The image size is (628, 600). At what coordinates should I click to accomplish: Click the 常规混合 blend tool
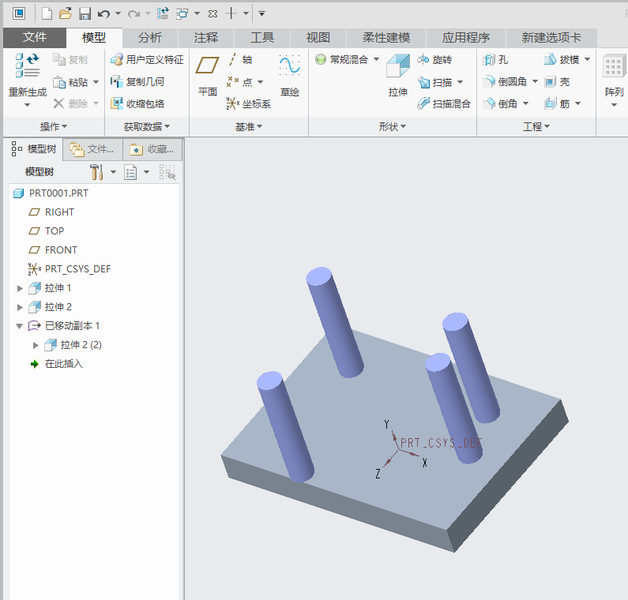click(342, 60)
